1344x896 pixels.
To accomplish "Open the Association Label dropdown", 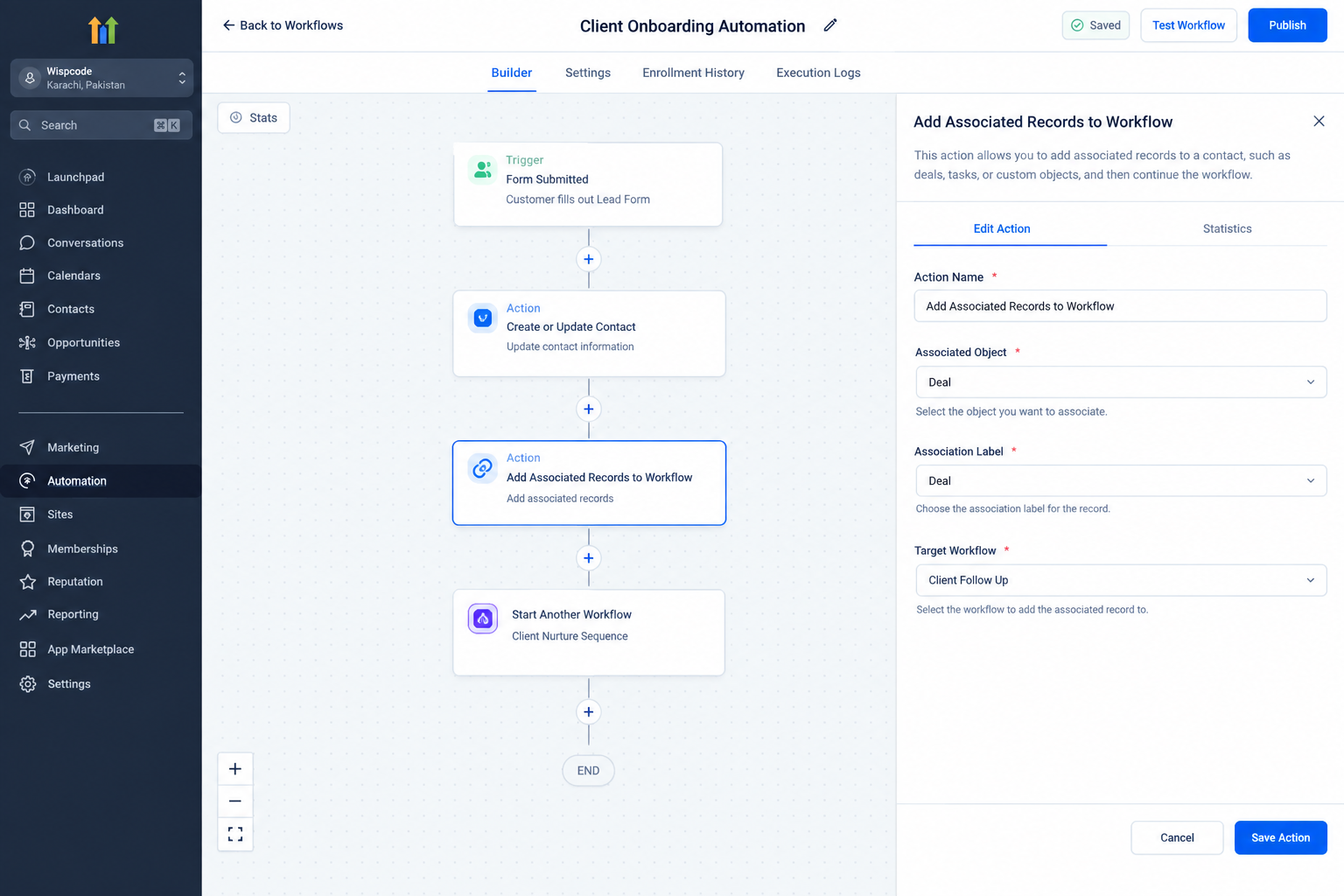I will [1121, 481].
